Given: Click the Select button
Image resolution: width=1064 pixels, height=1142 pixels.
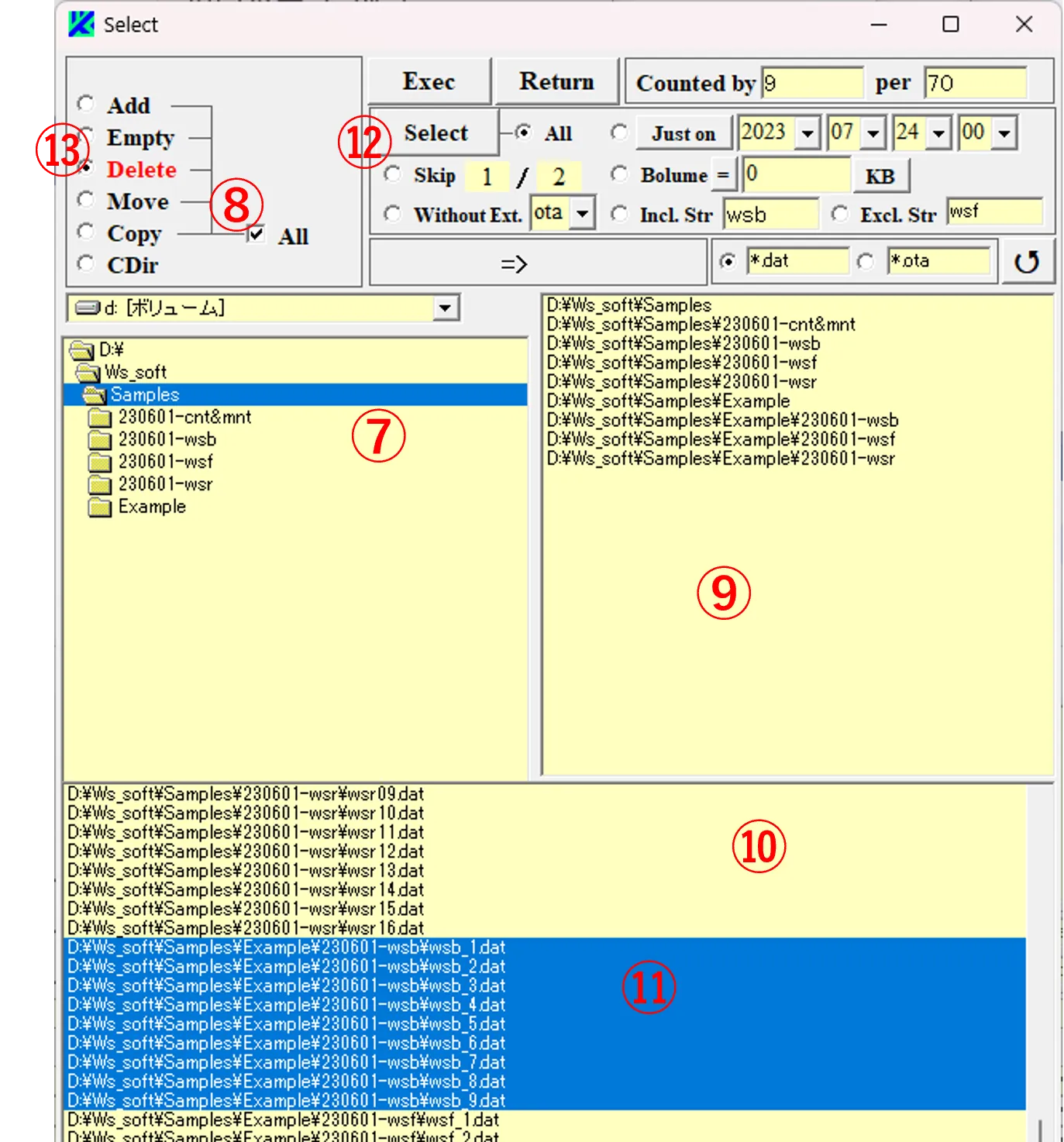Looking at the screenshot, I should coord(436,132).
